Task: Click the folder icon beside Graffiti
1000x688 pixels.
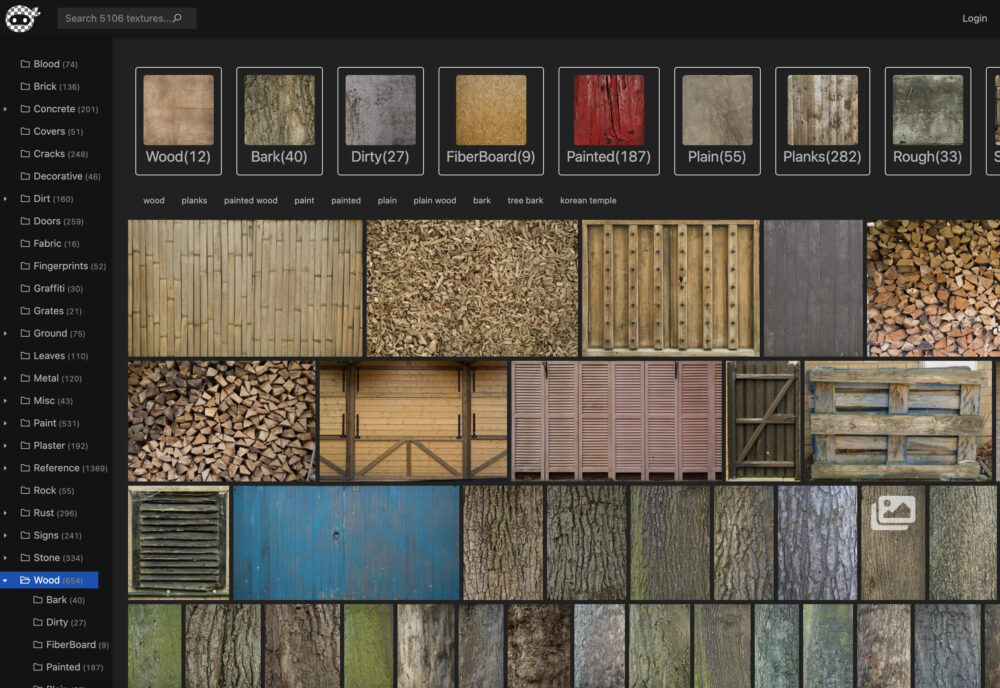Action: pos(26,289)
